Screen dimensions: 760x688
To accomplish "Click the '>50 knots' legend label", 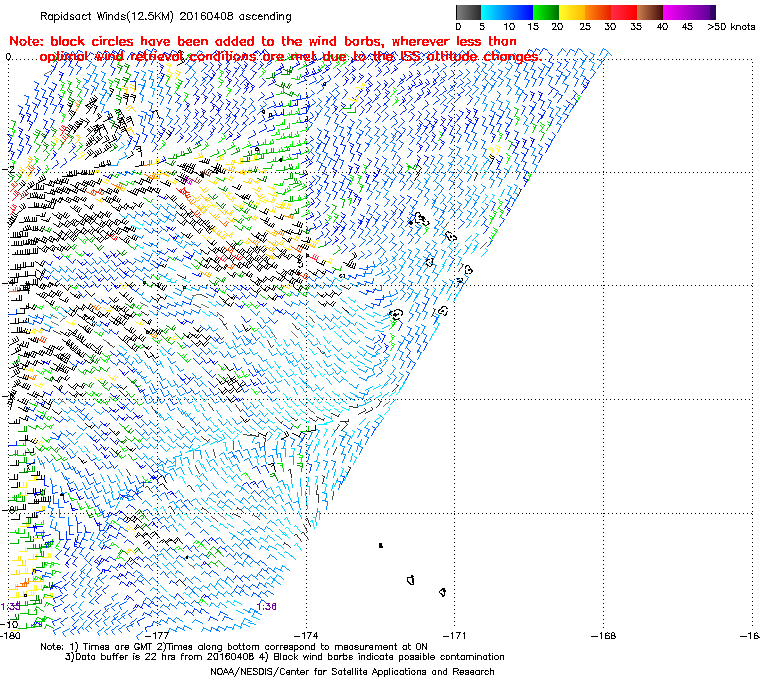I will [x=731, y=27].
